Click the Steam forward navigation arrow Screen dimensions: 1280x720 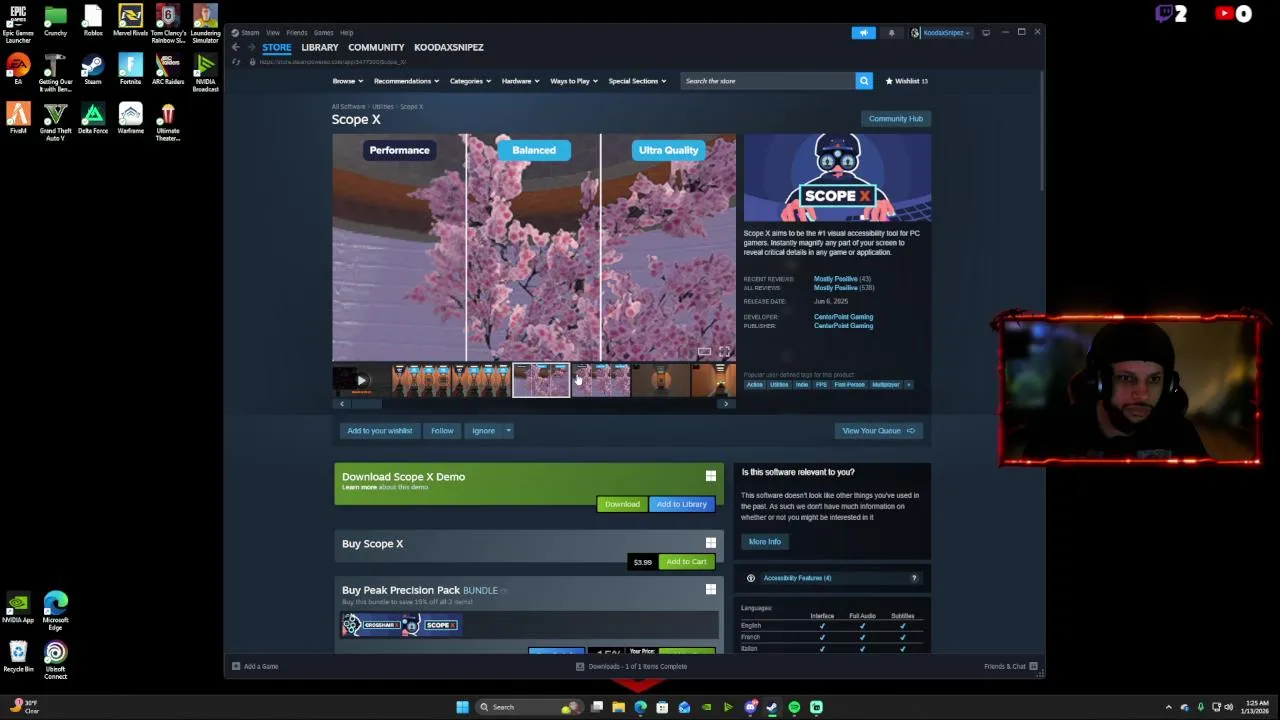click(x=251, y=47)
